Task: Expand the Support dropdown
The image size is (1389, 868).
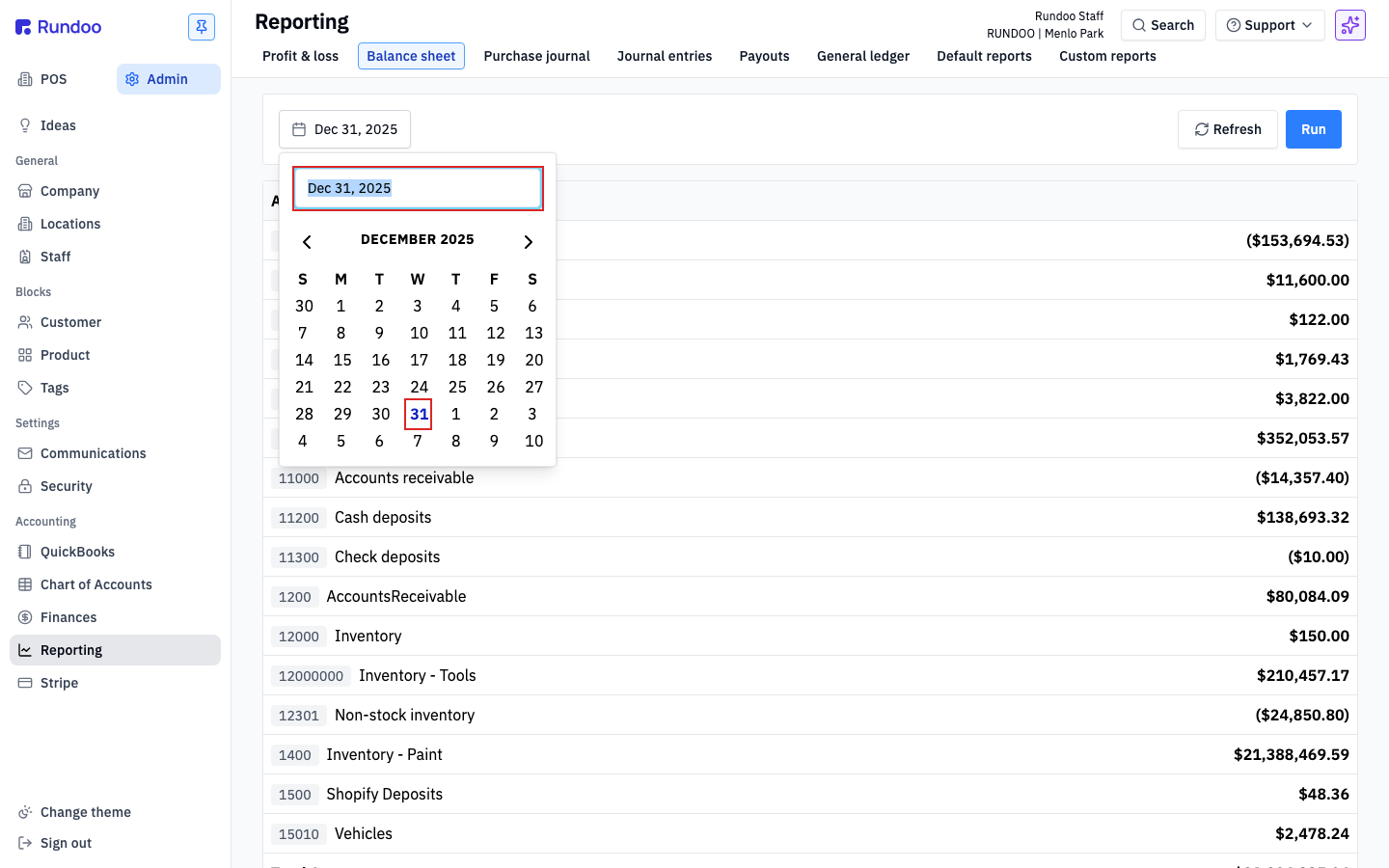Action: pos(1269,25)
